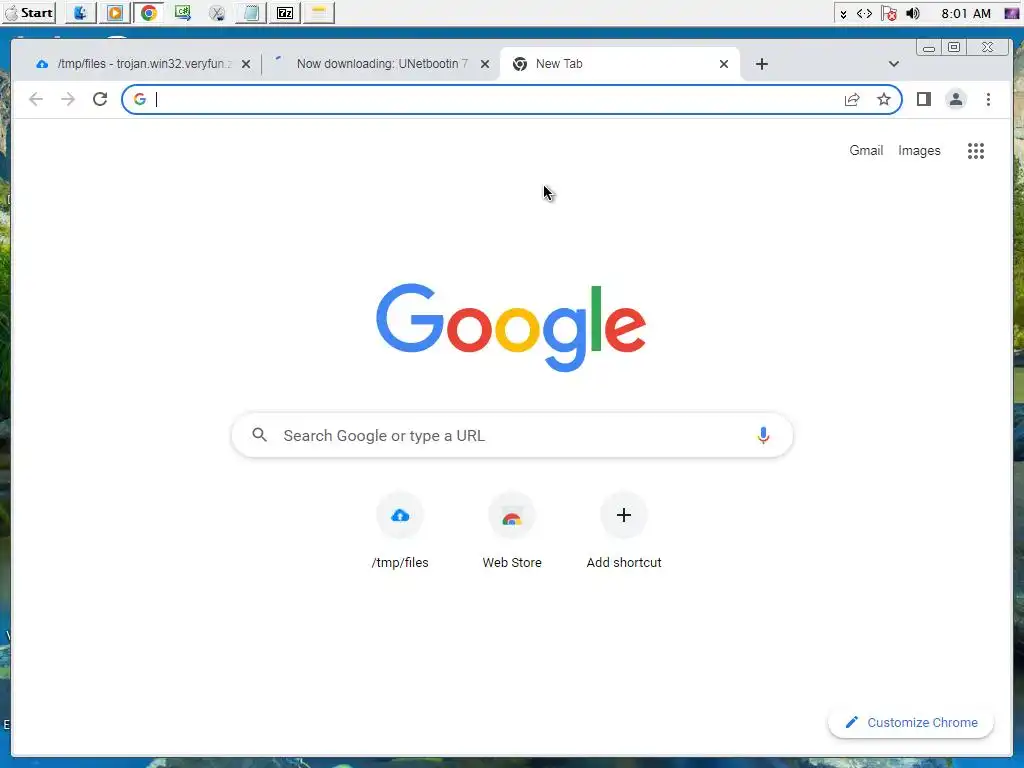Viewport: 1024px width, 768px height.
Task: Click the Customize Chrome button
Action: click(911, 722)
